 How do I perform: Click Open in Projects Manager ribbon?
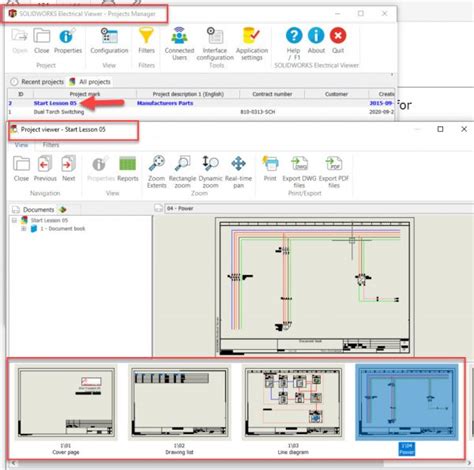click(20, 41)
